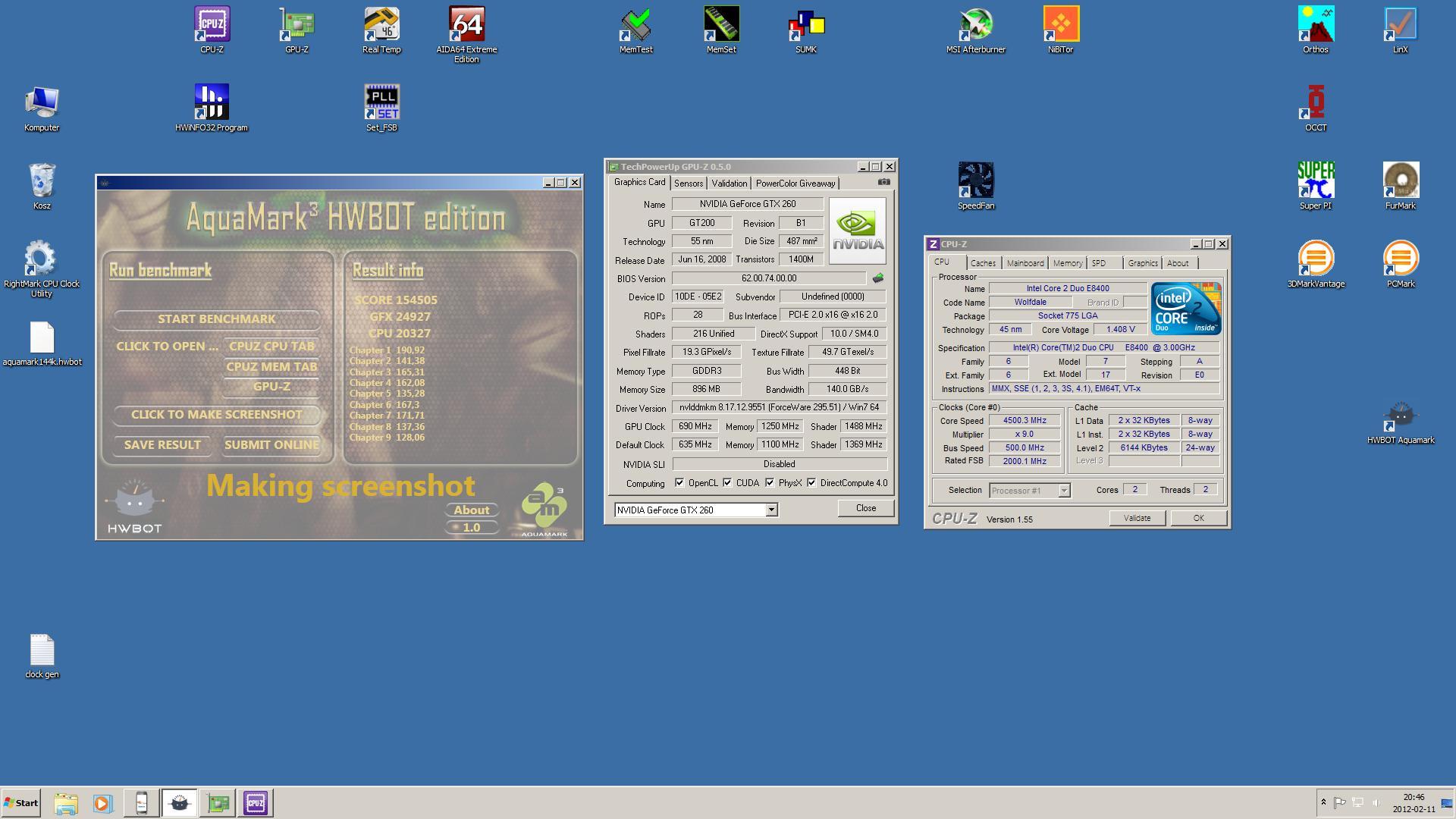Image resolution: width=1456 pixels, height=819 pixels.
Task: Launch the Set_FSB desktop icon
Action: pos(381,108)
